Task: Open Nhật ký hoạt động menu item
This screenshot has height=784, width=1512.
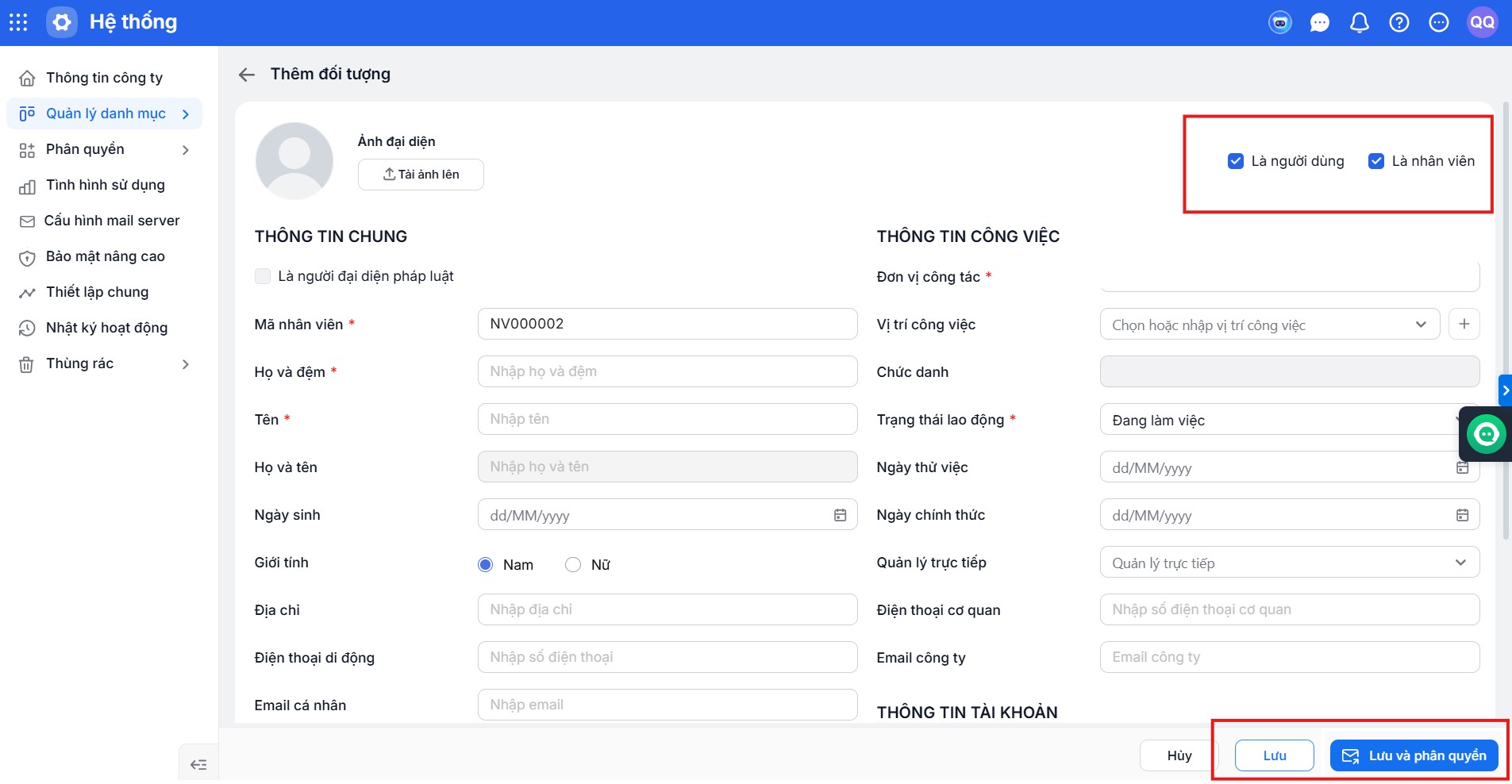Action: [105, 328]
